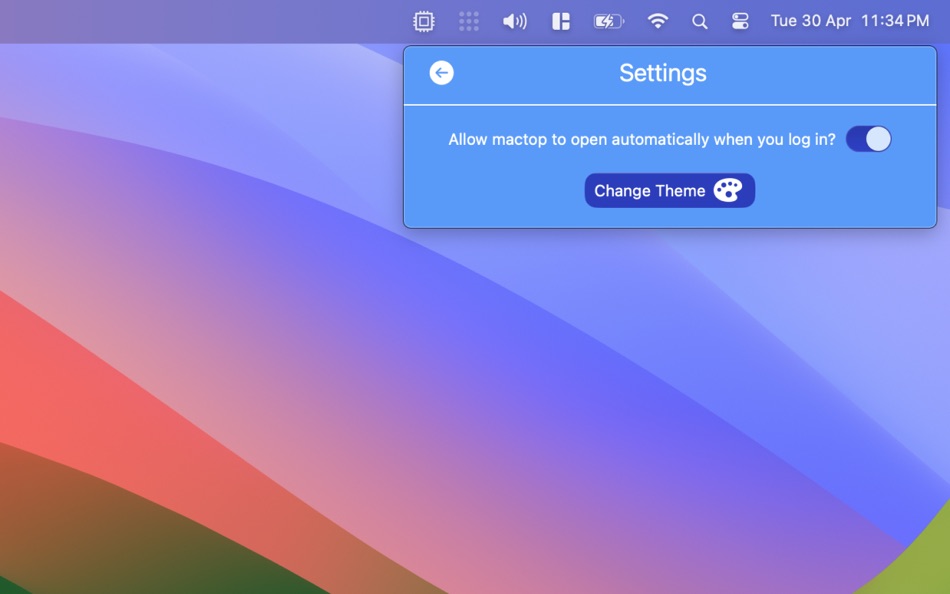Click the 11:34 PM time display
Image resolution: width=950 pixels, height=594 pixels.
pyautogui.click(x=895, y=20)
